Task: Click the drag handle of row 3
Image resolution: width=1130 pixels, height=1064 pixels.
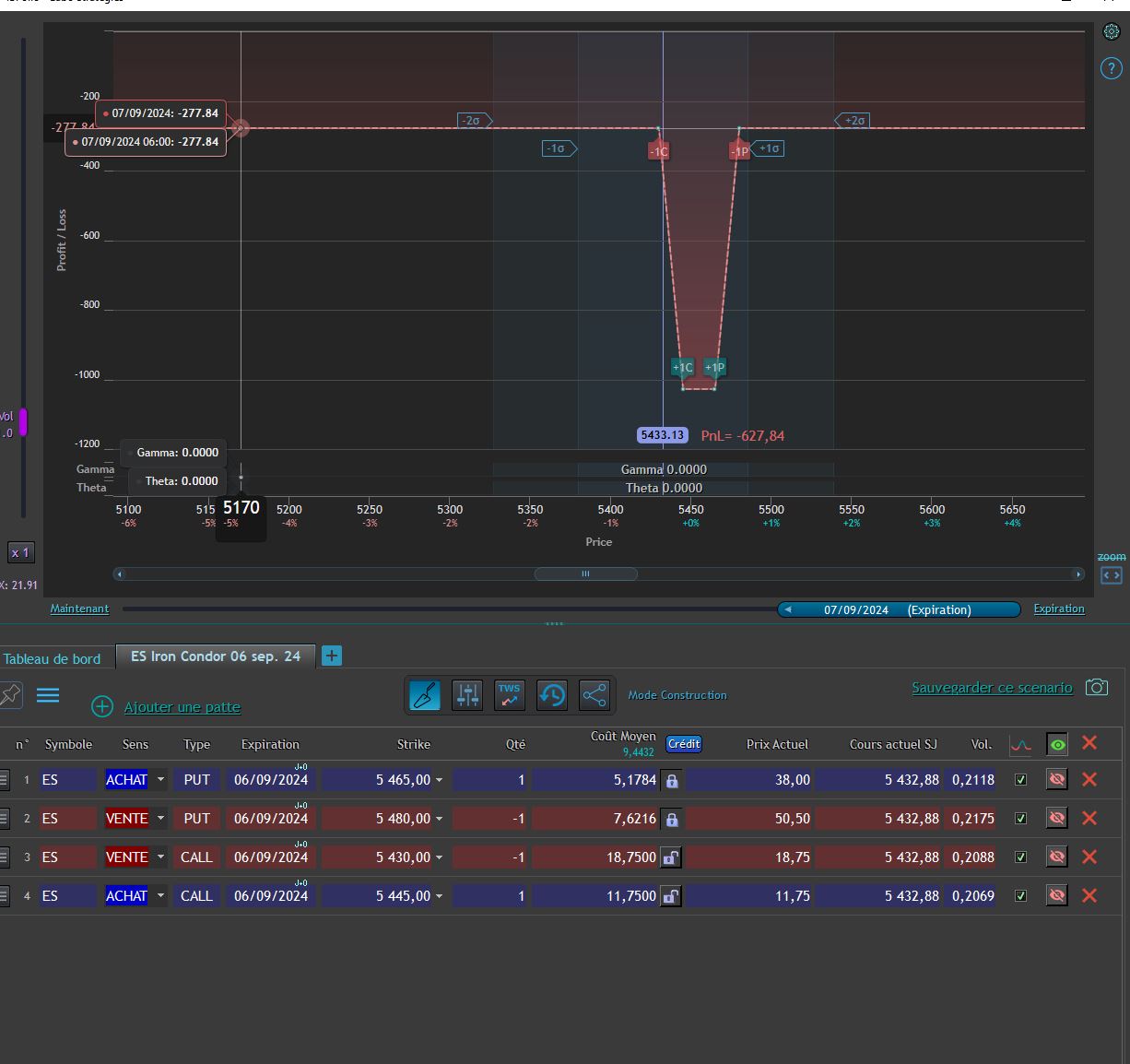Action: pos(4,857)
